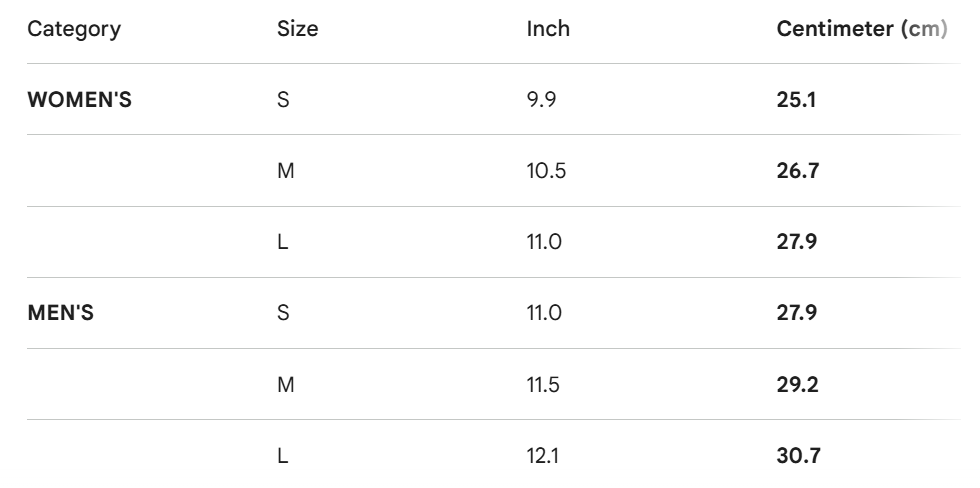980x488 pixels.
Task: Select women's size S cell
Action: 283,100
